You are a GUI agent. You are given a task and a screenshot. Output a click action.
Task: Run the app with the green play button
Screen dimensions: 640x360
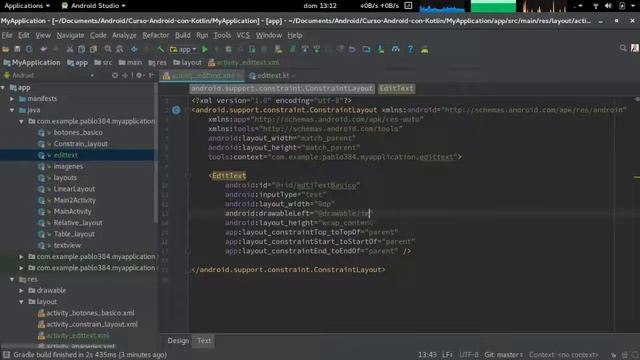click(205, 49)
